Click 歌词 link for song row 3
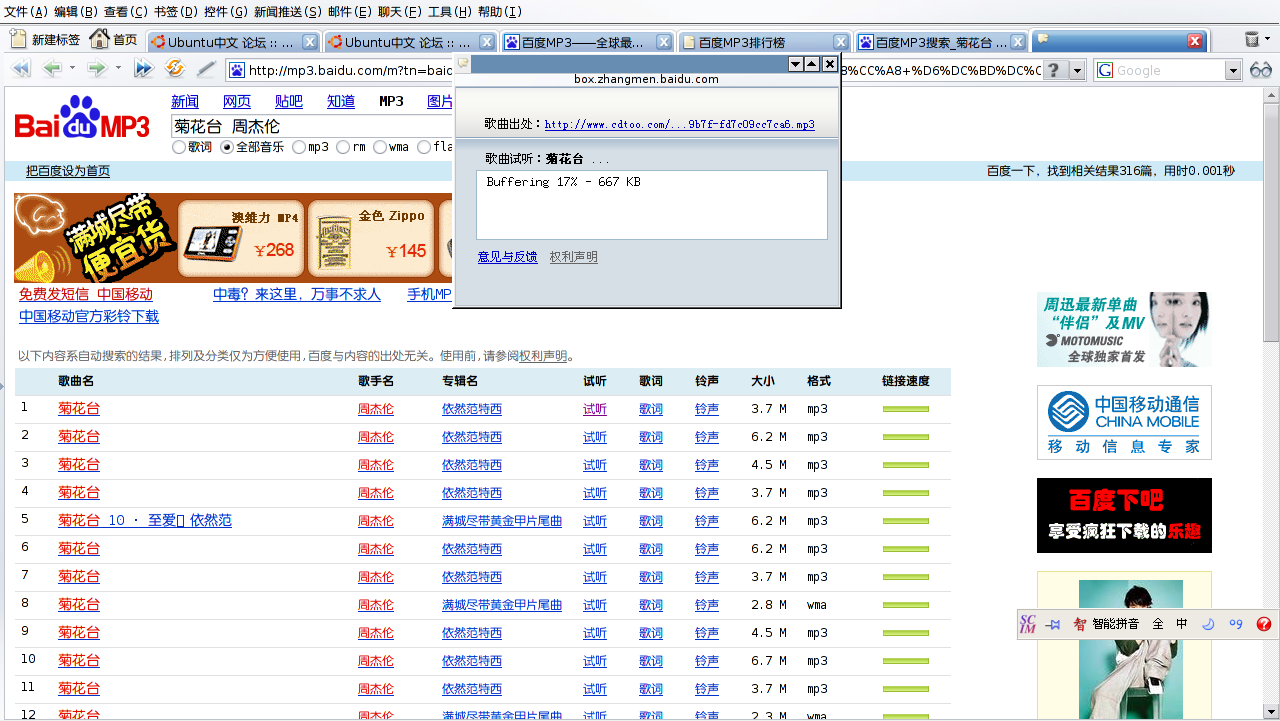Screen dimensions: 1280x721 (651, 465)
